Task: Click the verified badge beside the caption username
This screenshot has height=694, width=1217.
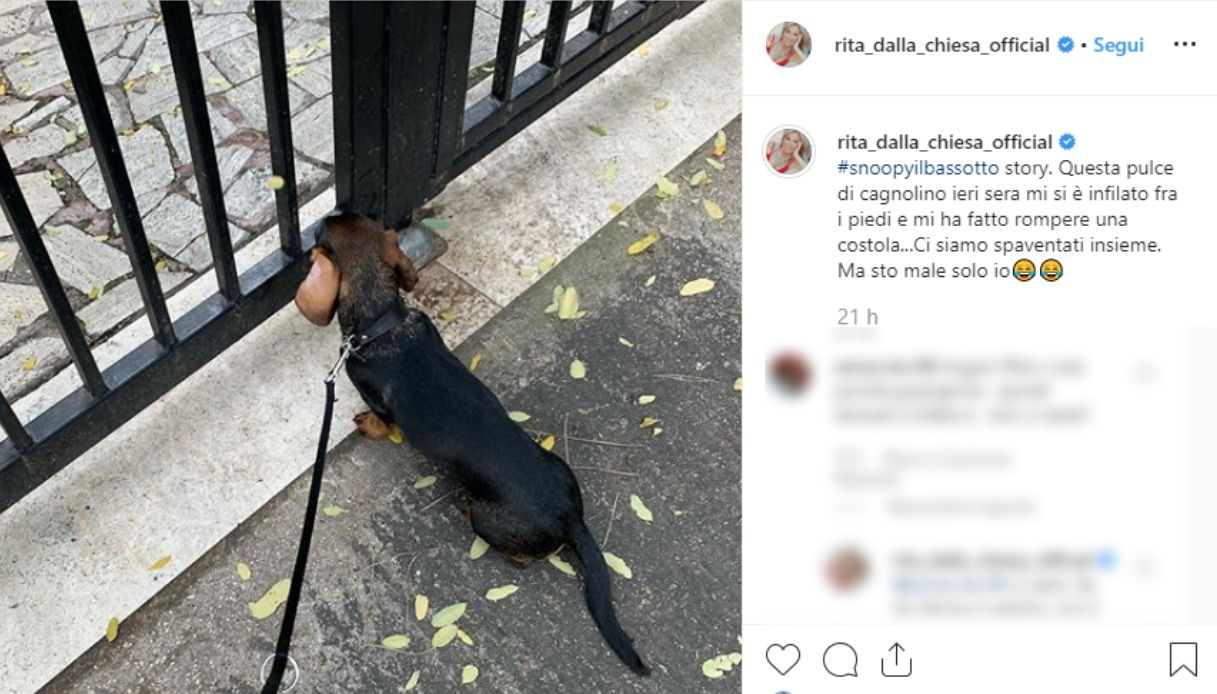Action: (1066, 142)
